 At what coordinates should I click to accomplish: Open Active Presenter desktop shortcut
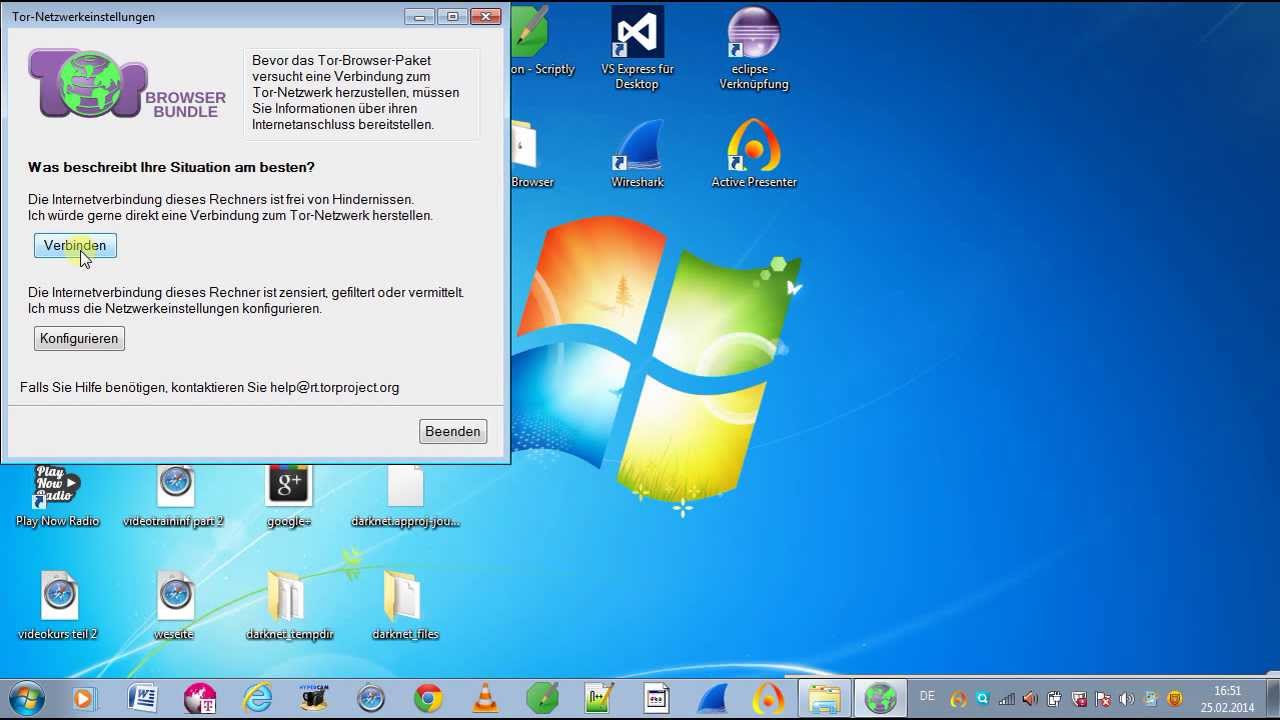(754, 154)
